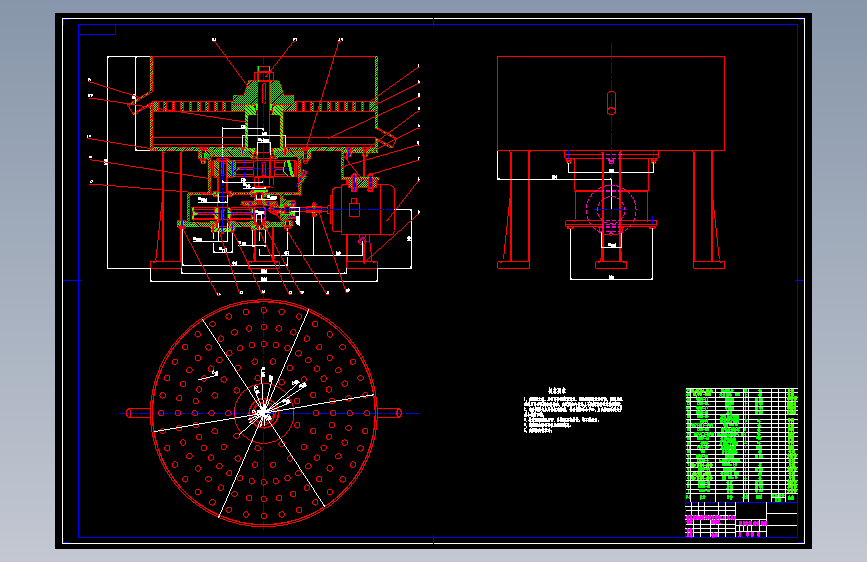Click the magenta dashed circle in the side view
The image size is (867, 562).
pos(611,210)
